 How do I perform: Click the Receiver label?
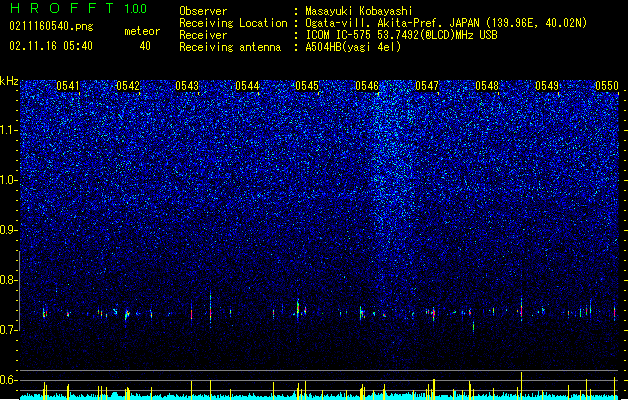tap(203, 35)
